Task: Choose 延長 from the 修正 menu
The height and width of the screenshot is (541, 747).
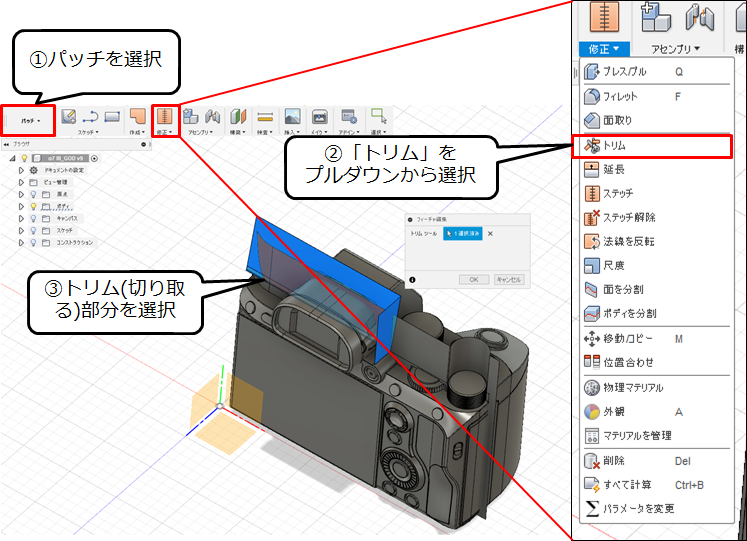Action: [656, 170]
